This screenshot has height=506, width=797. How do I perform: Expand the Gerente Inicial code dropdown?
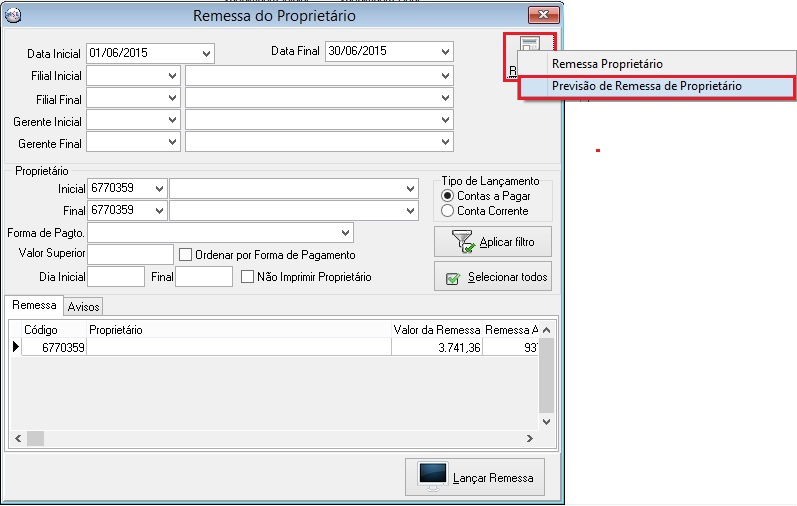click(x=172, y=120)
